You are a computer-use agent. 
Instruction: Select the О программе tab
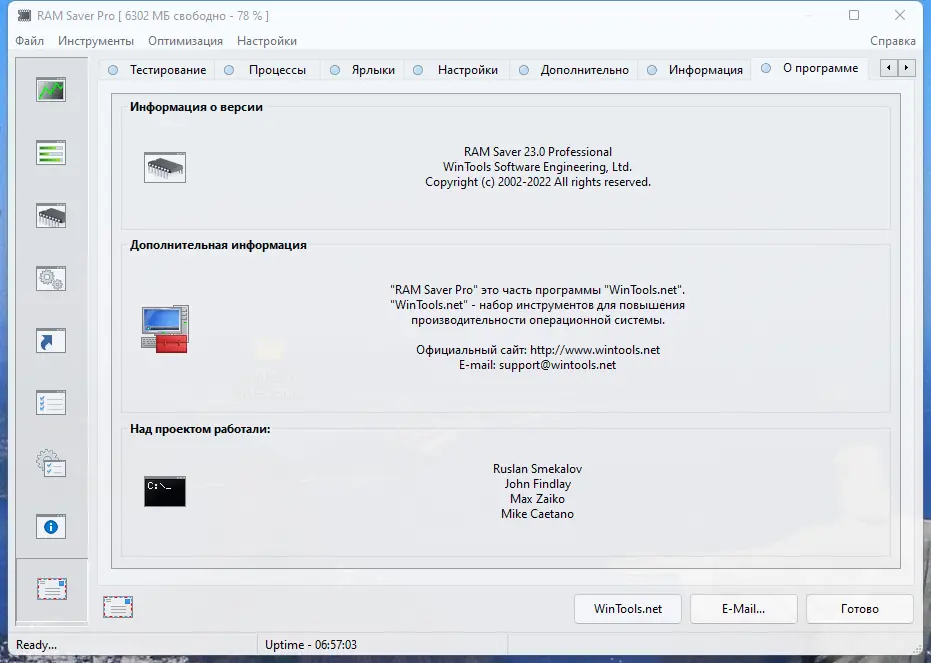[809, 68]
